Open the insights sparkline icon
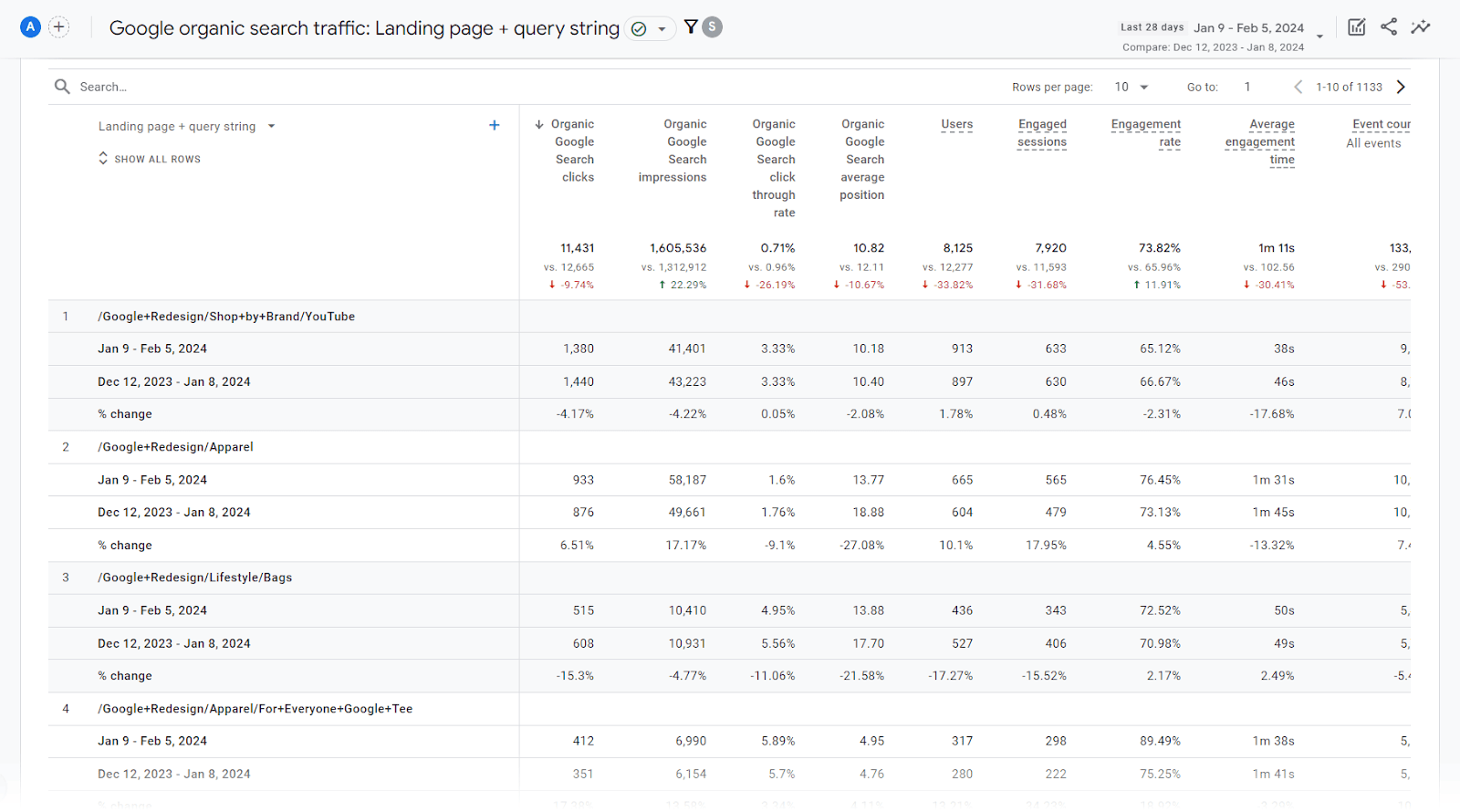 click(1421, 27)
